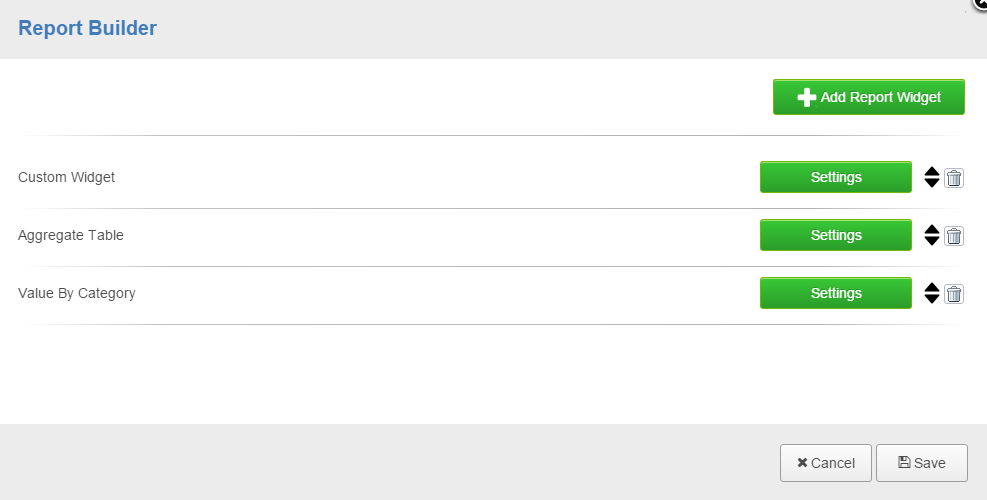Move Value By Category down with arrow
Image resolution: width=987 pixels, height=500 pixels.
point(932,298)
